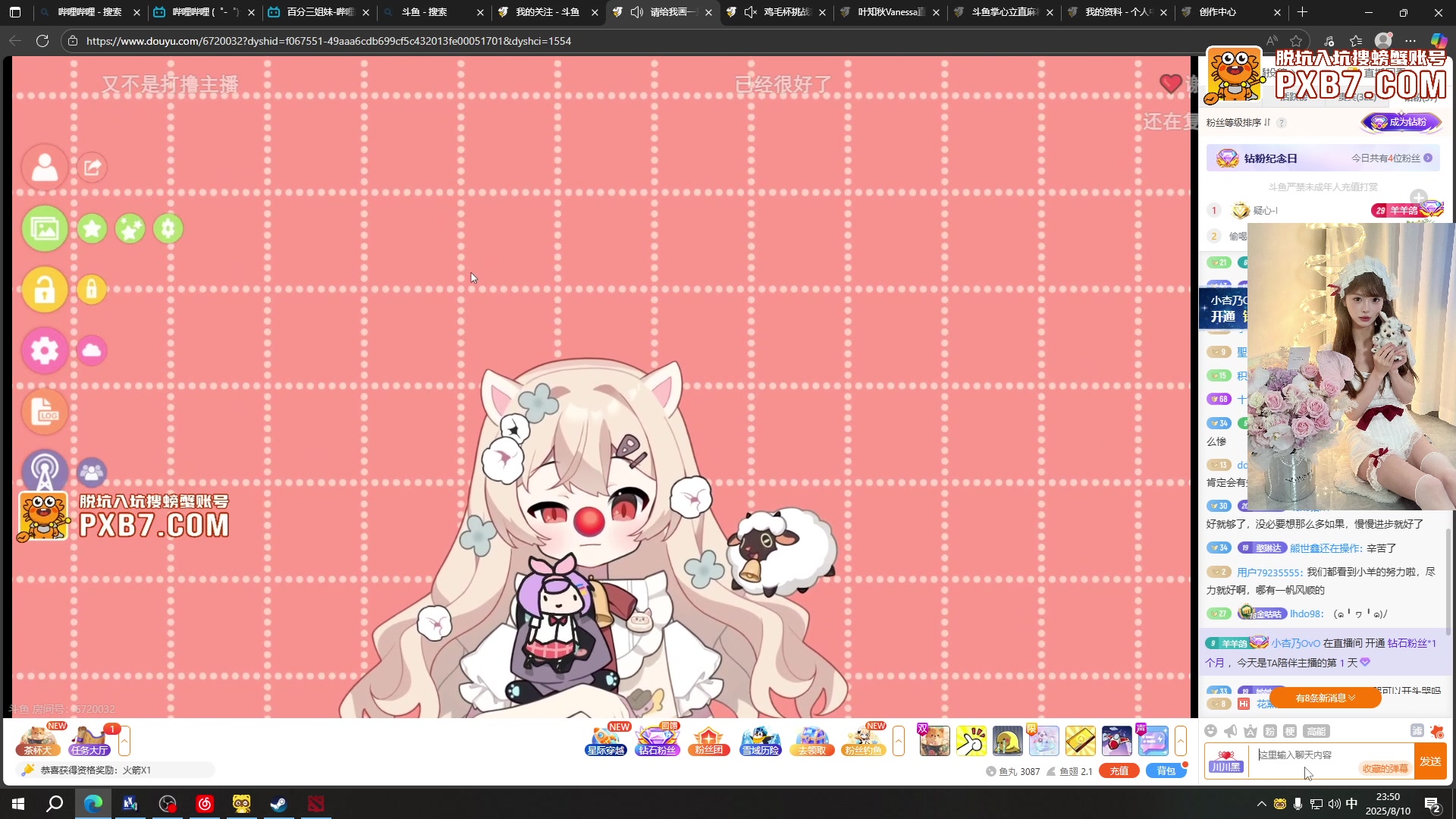Sort by 粉丝等级排序
Viewport: 1456px width, 819px height.
pyautogui.click(x=1238, y=123)
